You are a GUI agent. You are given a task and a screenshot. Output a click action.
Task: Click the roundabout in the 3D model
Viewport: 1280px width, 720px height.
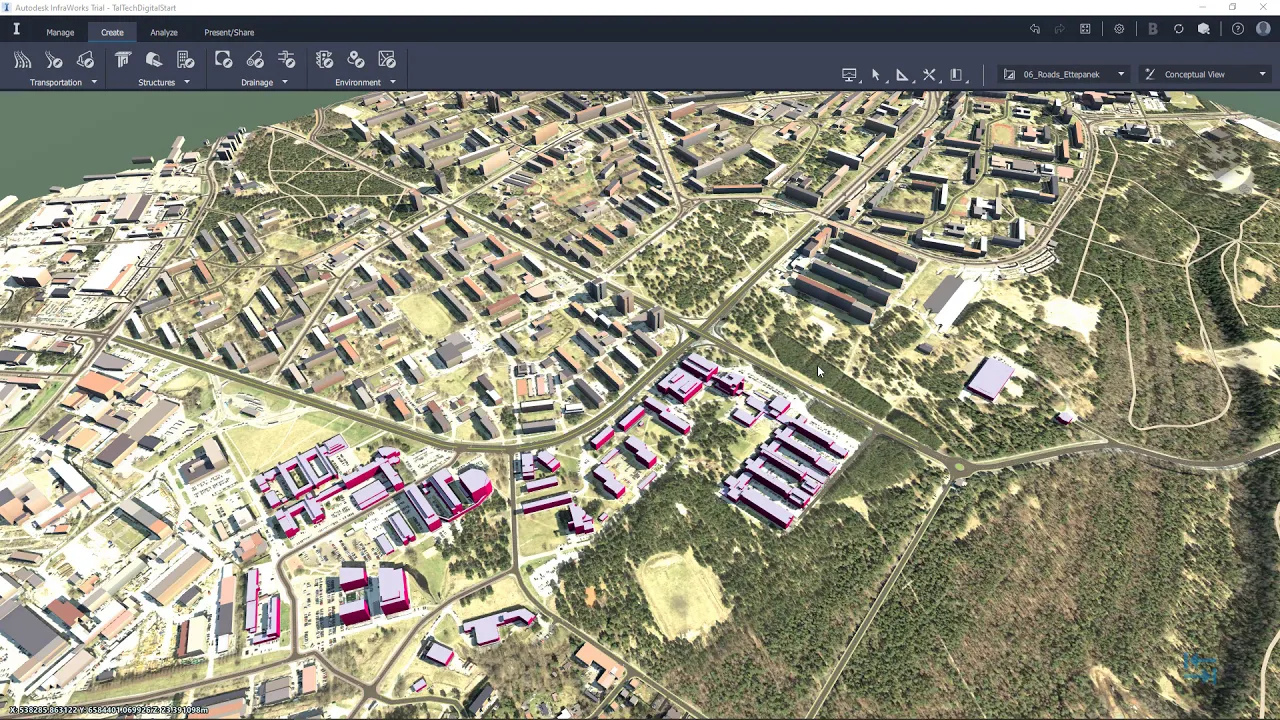[x=958, y=466]
